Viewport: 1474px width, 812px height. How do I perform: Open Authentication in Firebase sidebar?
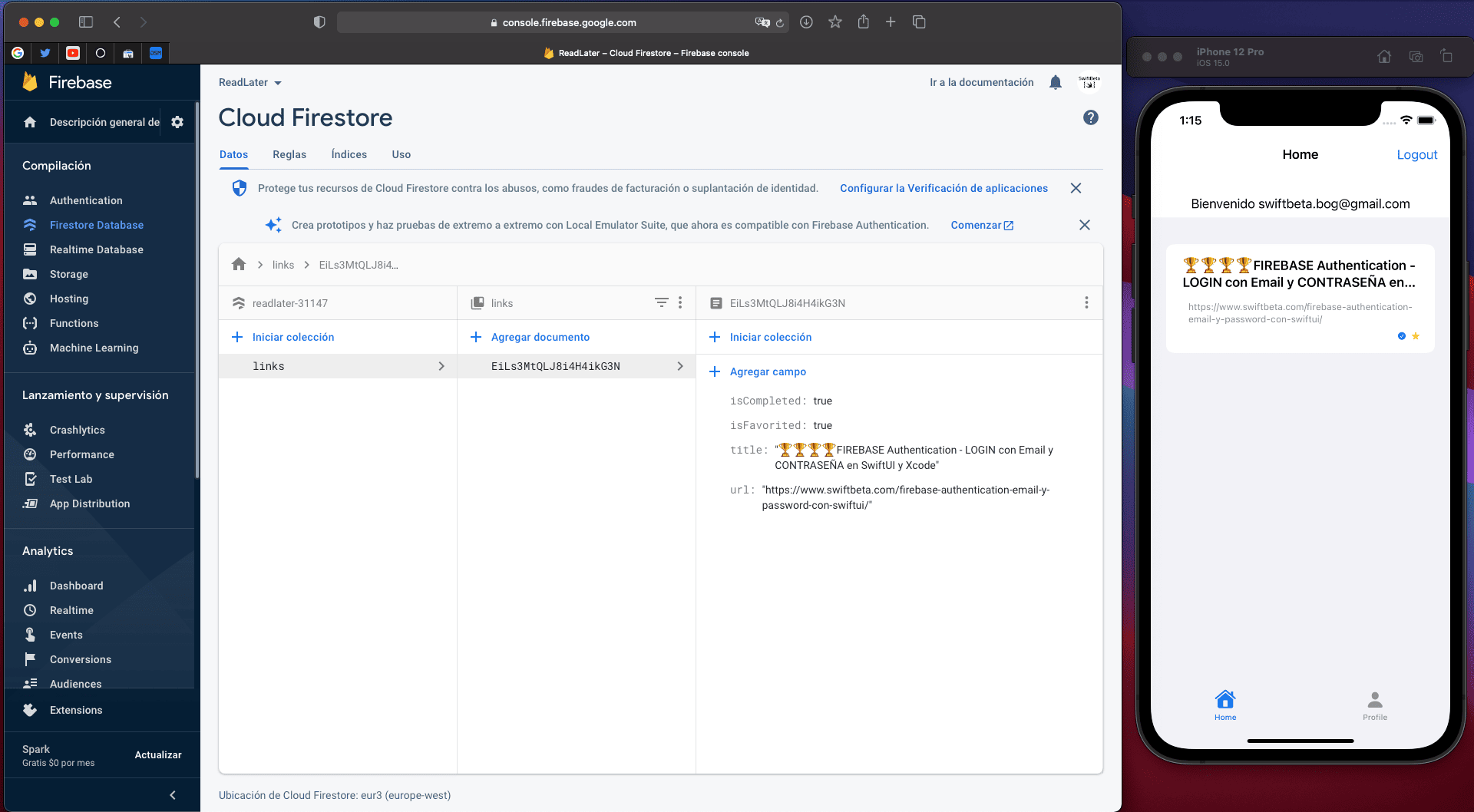[x=86, y=200]
